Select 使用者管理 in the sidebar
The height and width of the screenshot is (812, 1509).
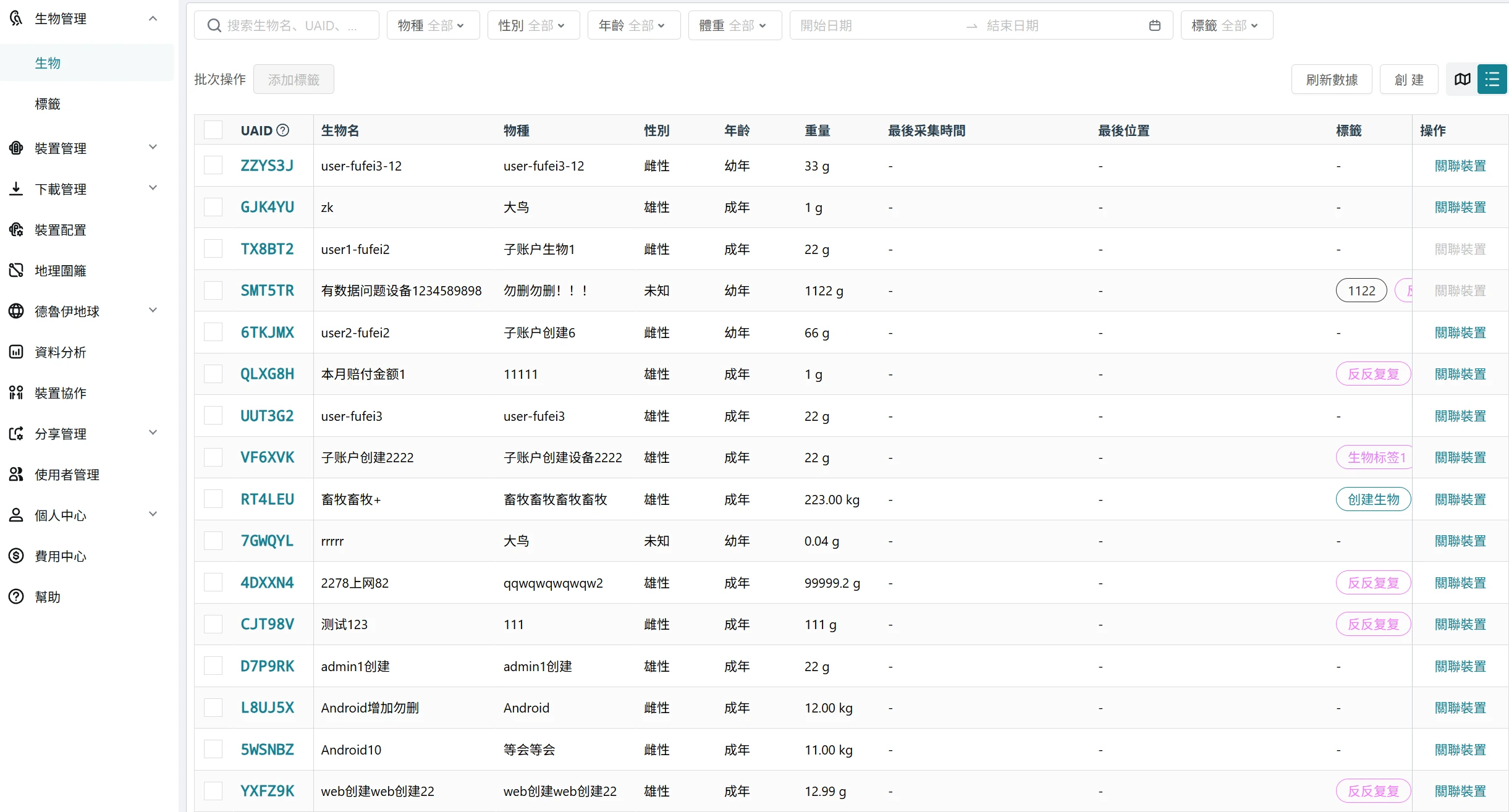tap(67, 475)
